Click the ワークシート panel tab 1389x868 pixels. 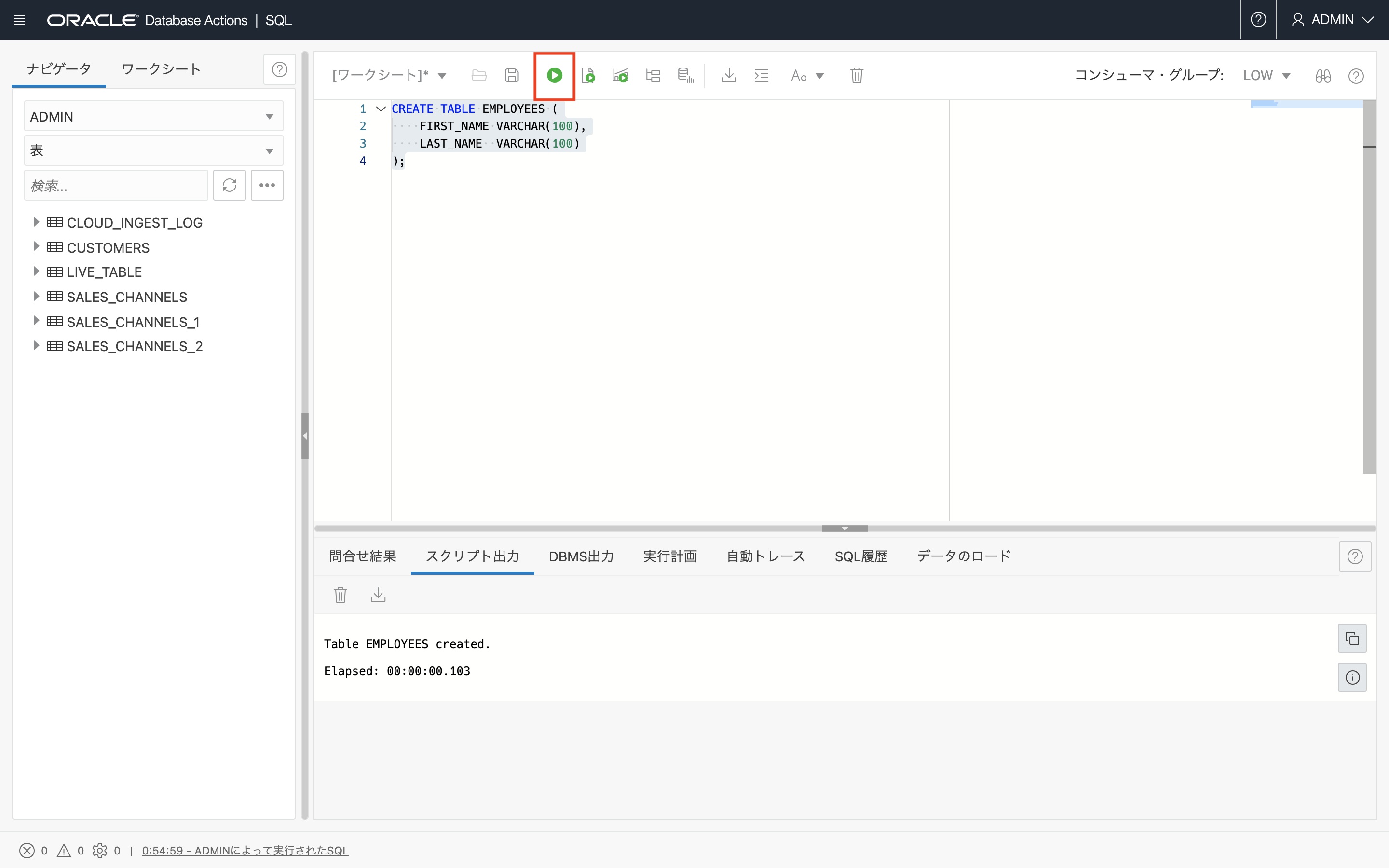(160, 69)
